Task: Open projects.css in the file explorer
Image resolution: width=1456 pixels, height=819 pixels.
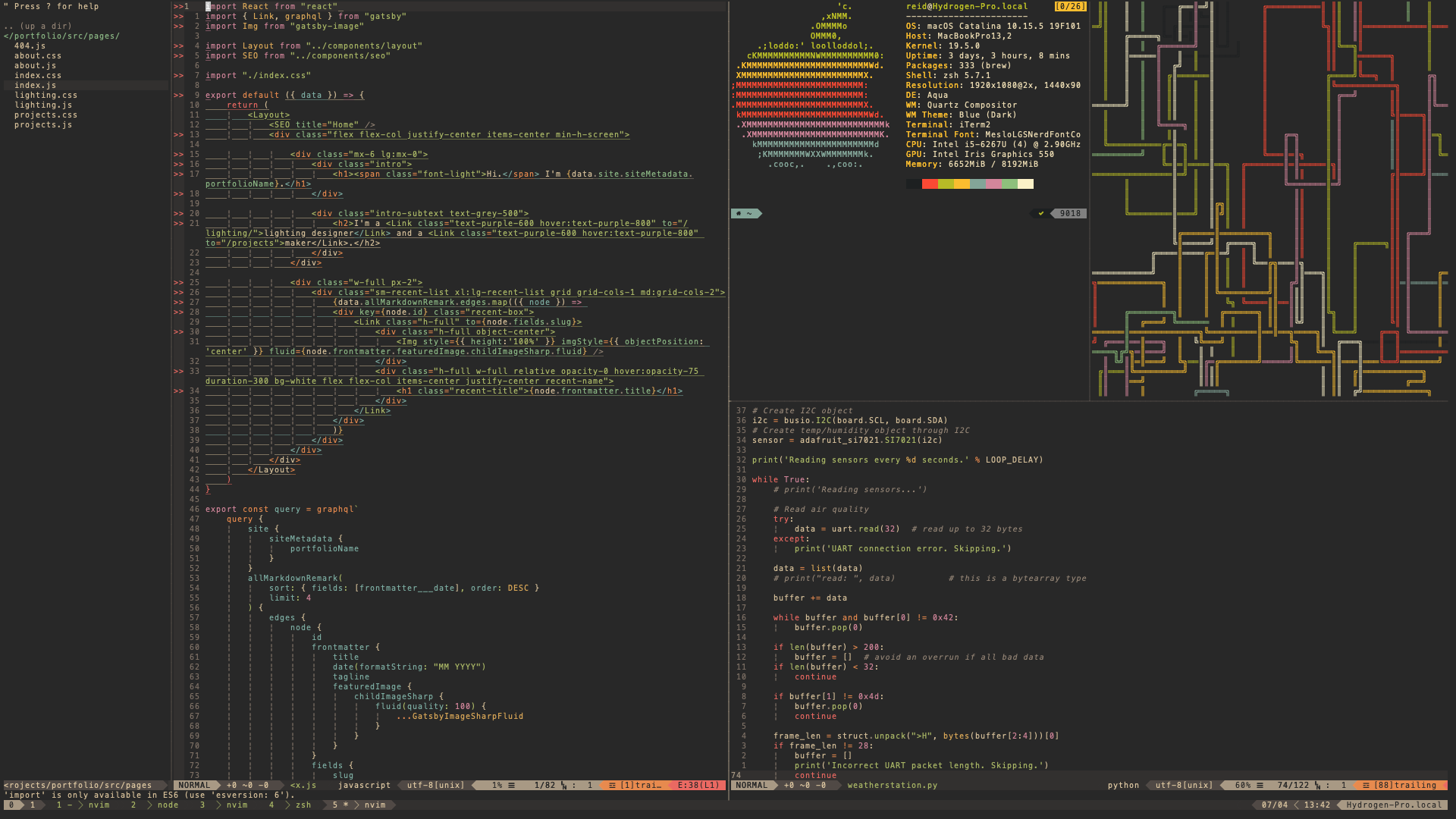Action: point(45,115)
